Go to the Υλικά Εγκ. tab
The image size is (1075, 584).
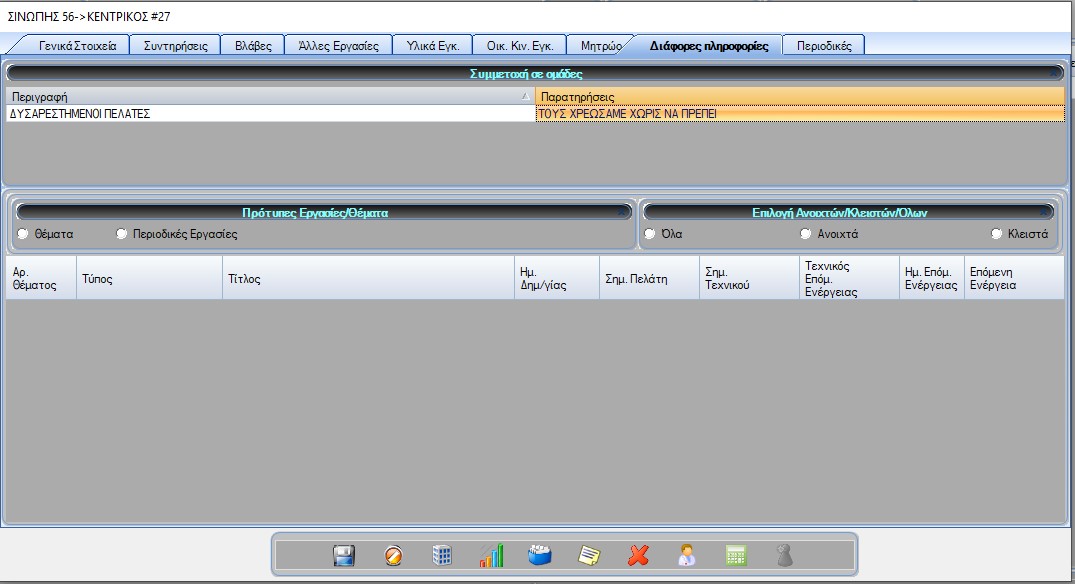pos(432,46)
